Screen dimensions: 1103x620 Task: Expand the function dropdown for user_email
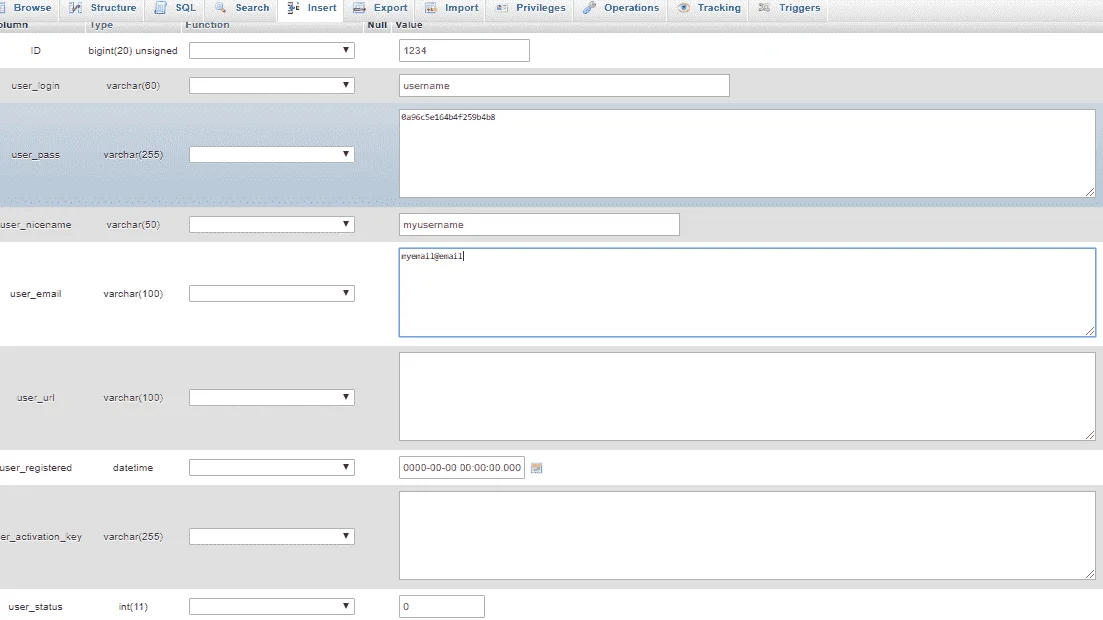(272, 293)
